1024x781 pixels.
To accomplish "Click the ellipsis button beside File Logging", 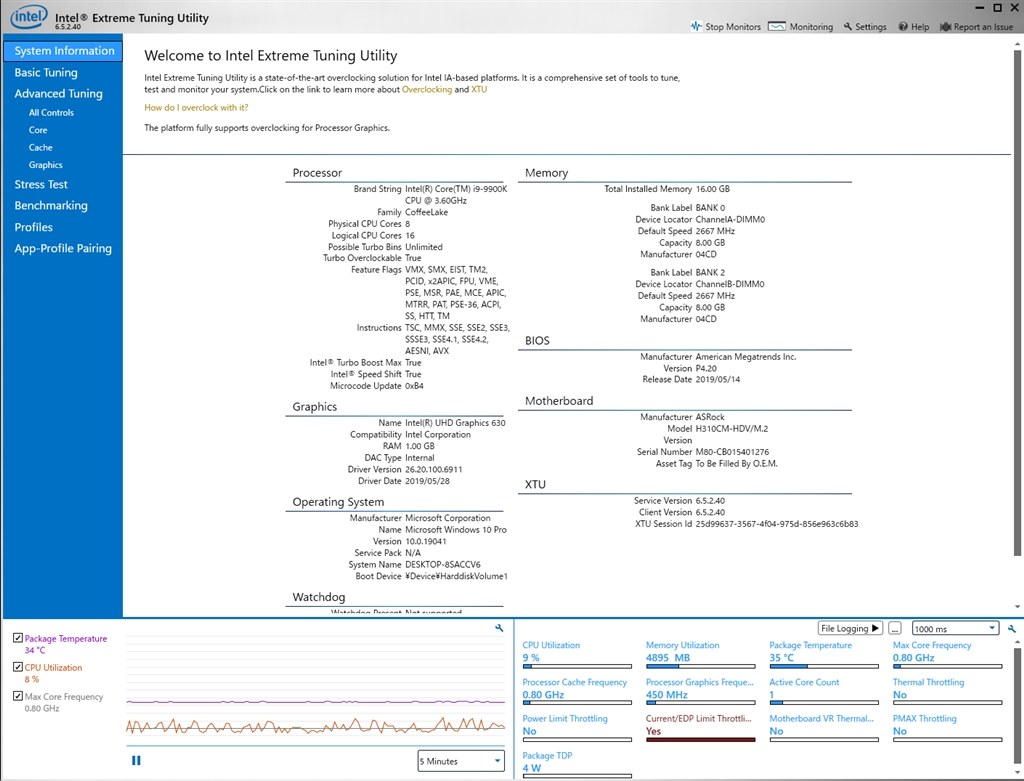I will (x=895, y=628).
